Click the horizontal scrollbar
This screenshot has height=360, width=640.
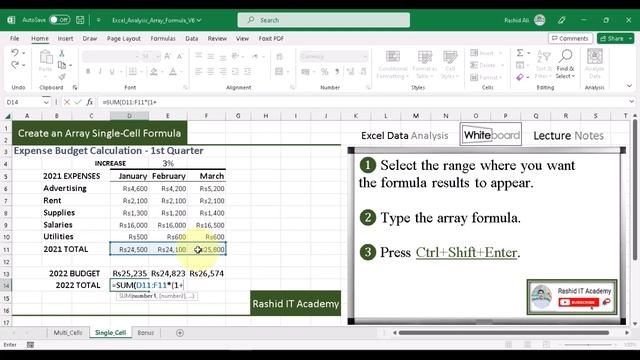click(504, 333)
